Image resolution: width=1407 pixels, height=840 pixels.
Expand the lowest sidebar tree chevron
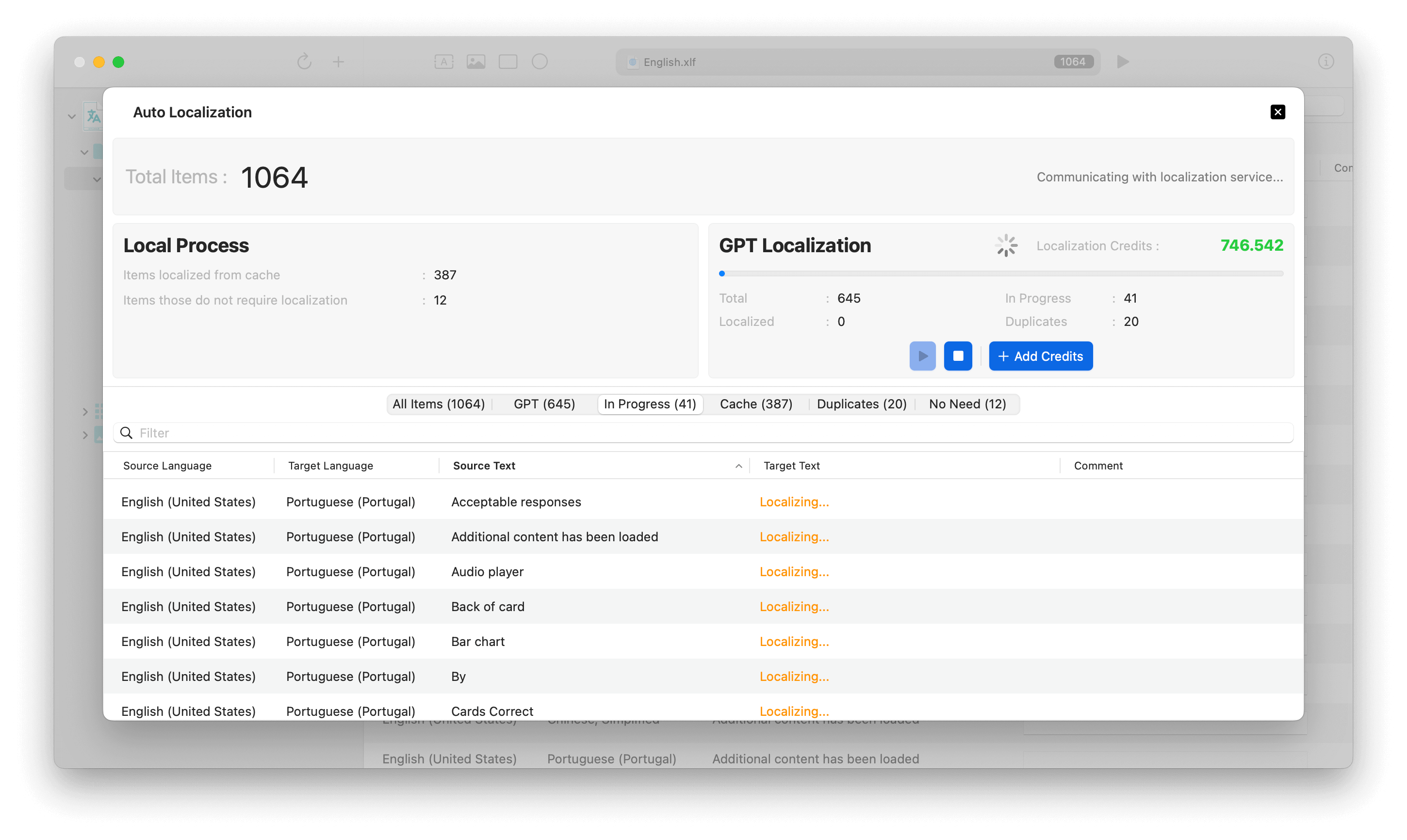[85, 435]
